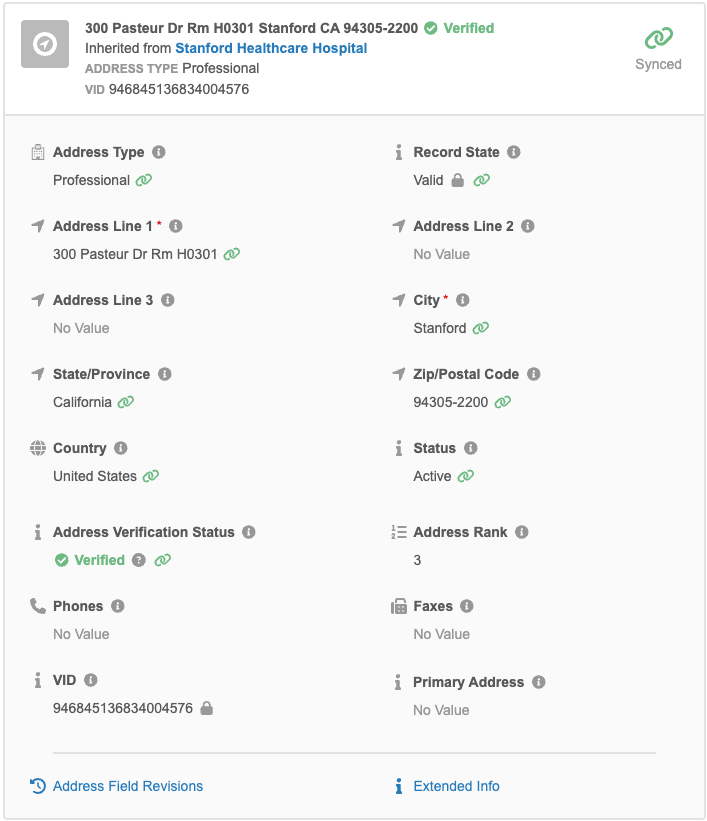Click info icon next to Address Rank
The width and height of the screenshot is (707, 821).
click(x=522, y=532)
